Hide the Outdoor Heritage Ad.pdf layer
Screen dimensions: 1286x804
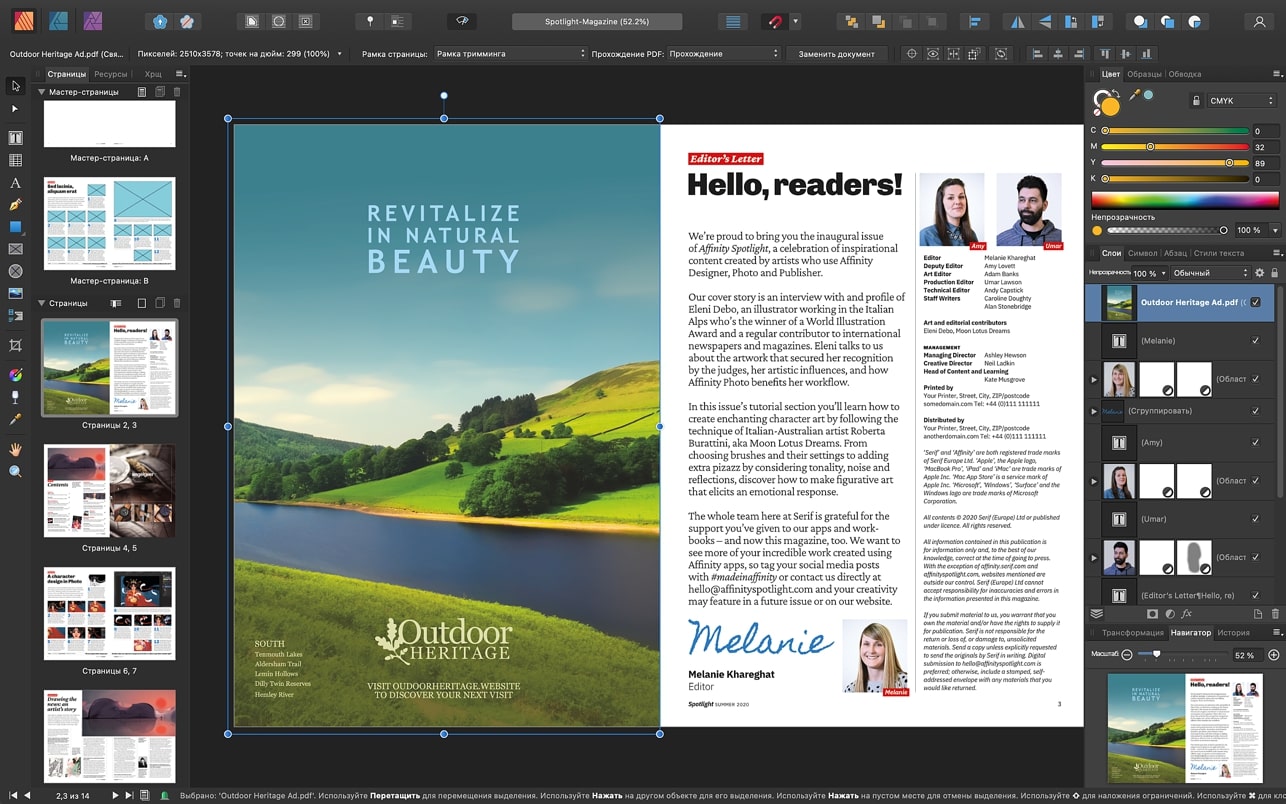click(x=1255, y=302)
